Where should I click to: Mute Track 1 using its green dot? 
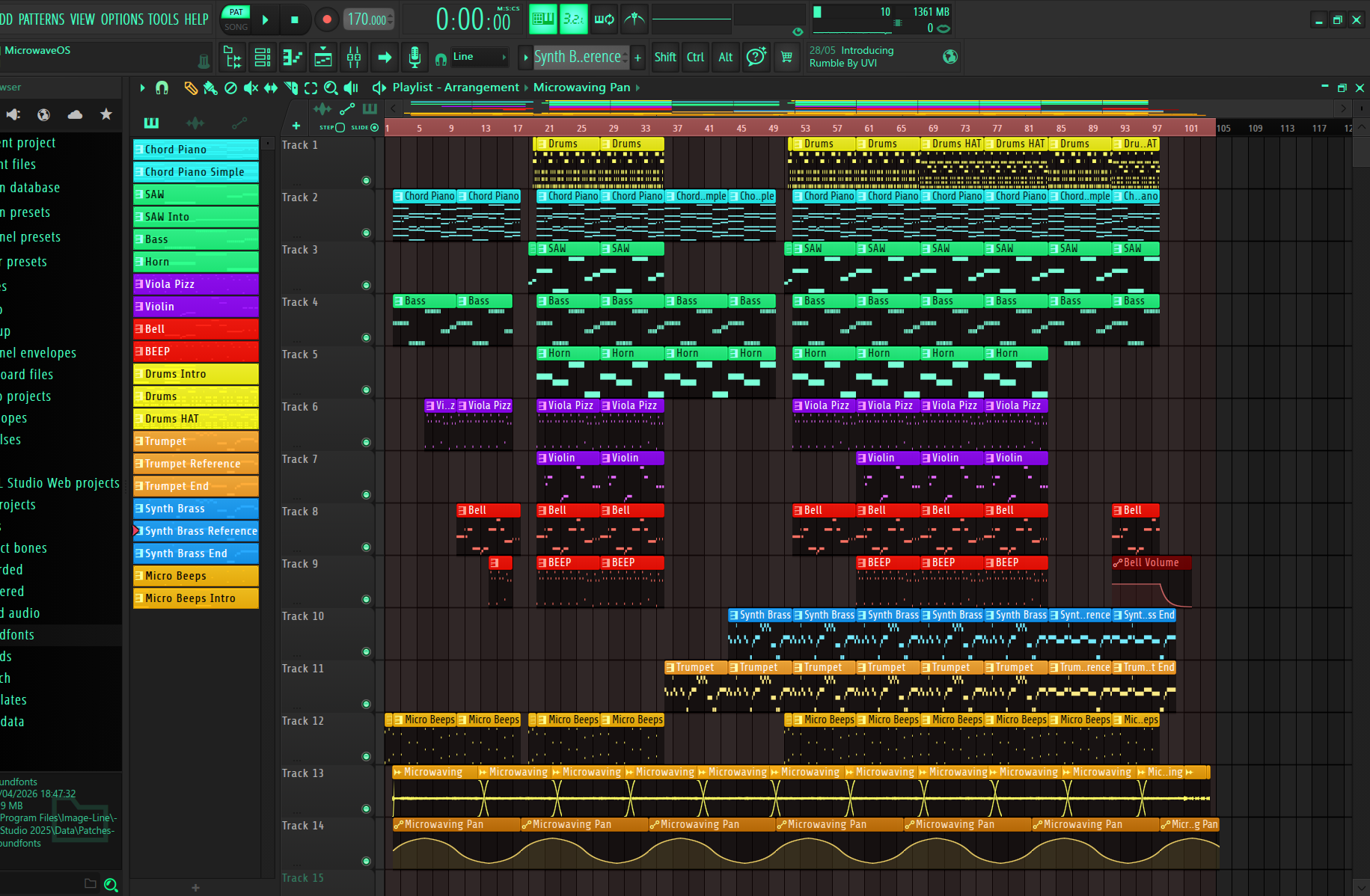[367, 180]
